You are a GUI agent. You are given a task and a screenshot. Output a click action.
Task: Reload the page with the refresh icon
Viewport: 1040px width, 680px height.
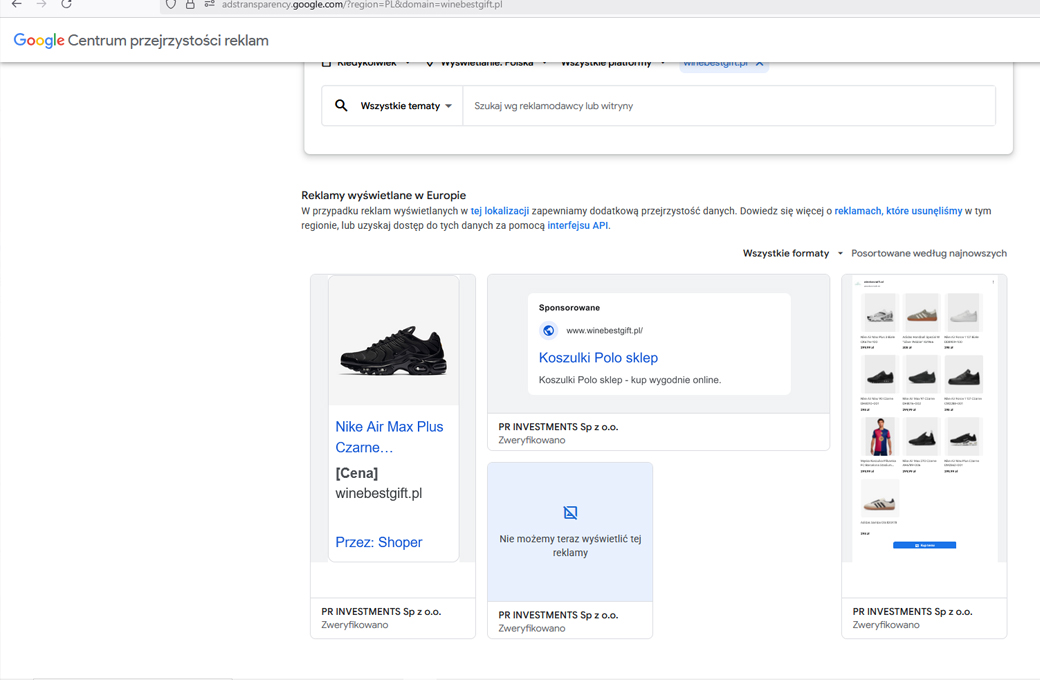(x=66, y=4)
